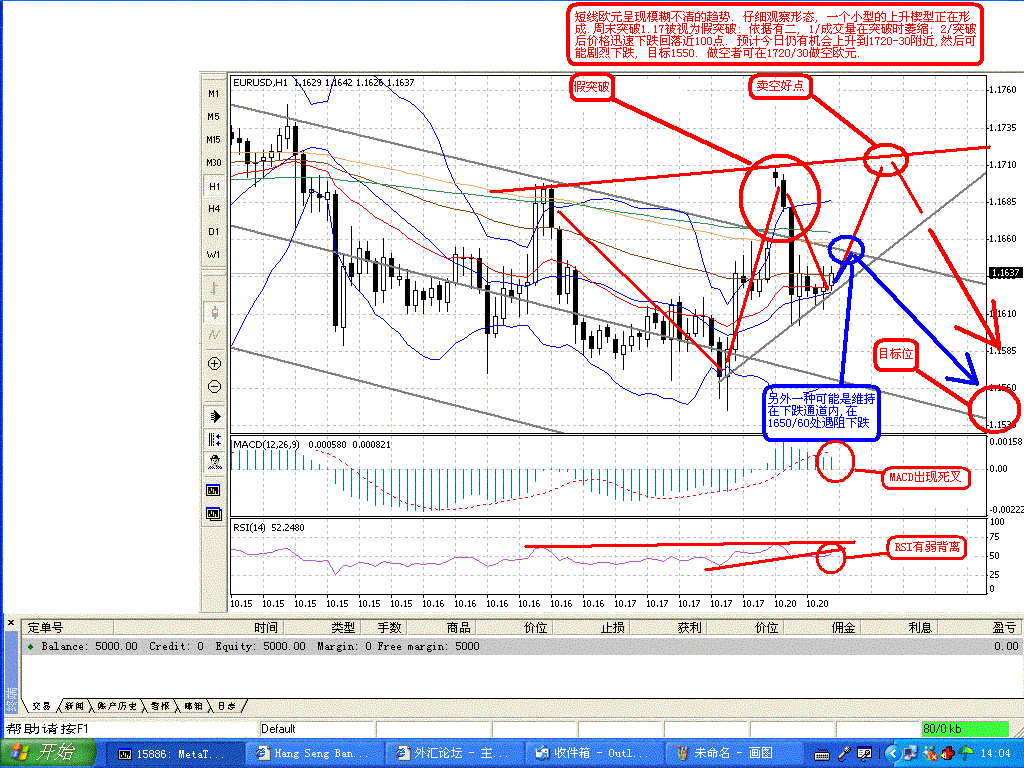Switch to 未命名 画图 Paint window
Screen dimensions: 1024x768
click(x=734, y=754)
